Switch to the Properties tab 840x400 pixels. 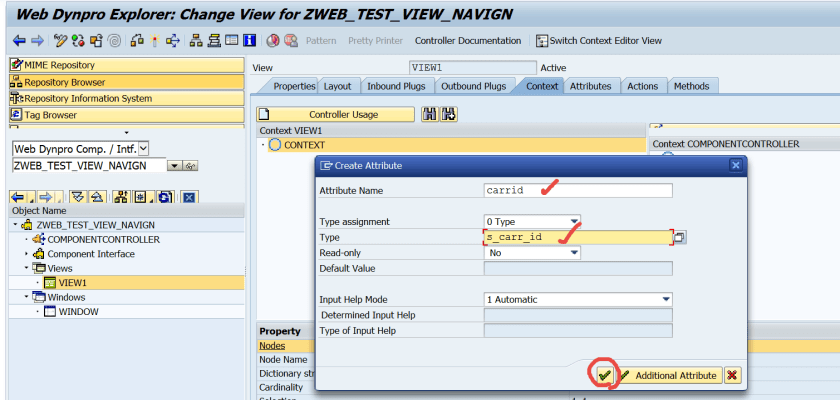point(294,86)
